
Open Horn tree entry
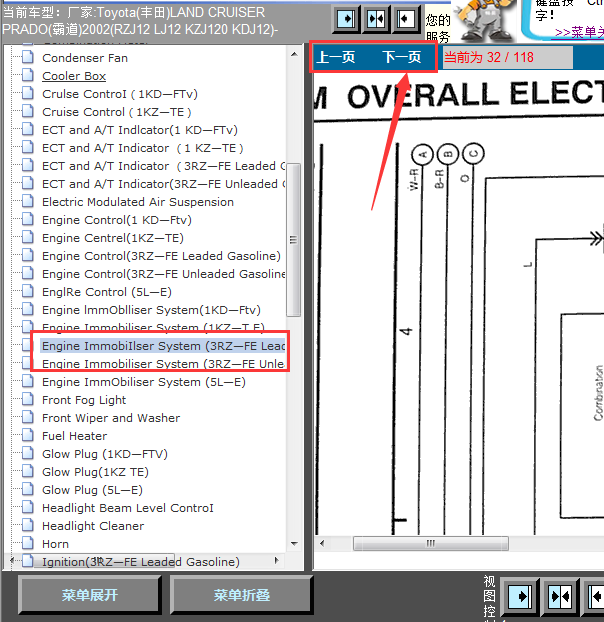56,544
